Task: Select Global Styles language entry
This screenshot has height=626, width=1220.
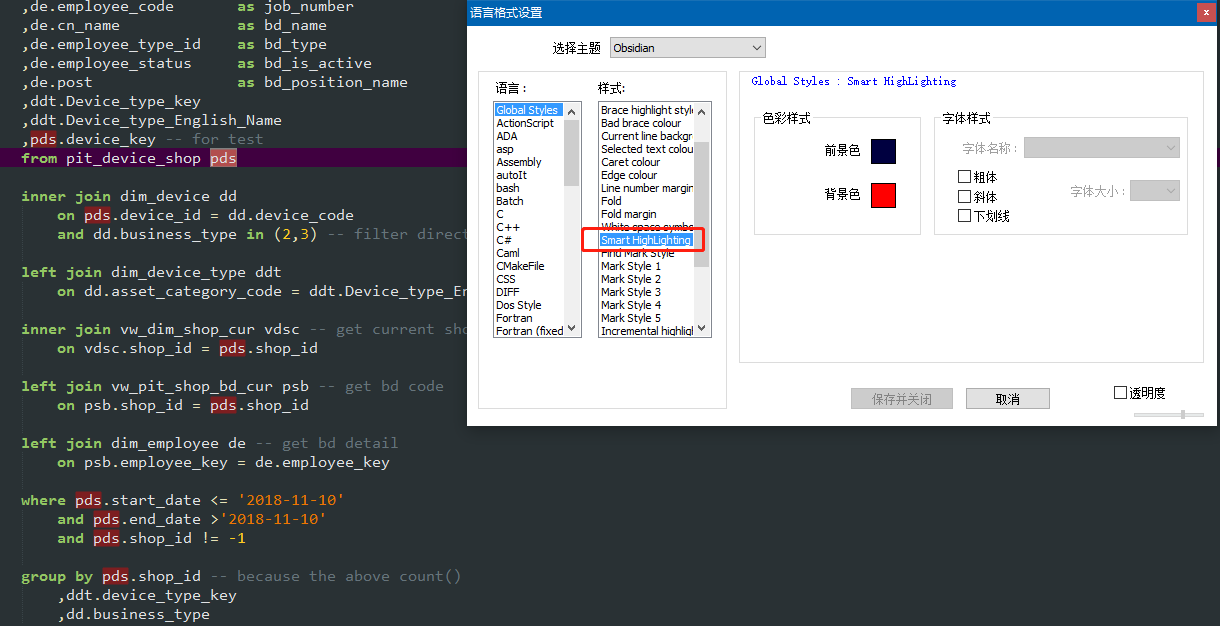Action: [x=527, y=109]
